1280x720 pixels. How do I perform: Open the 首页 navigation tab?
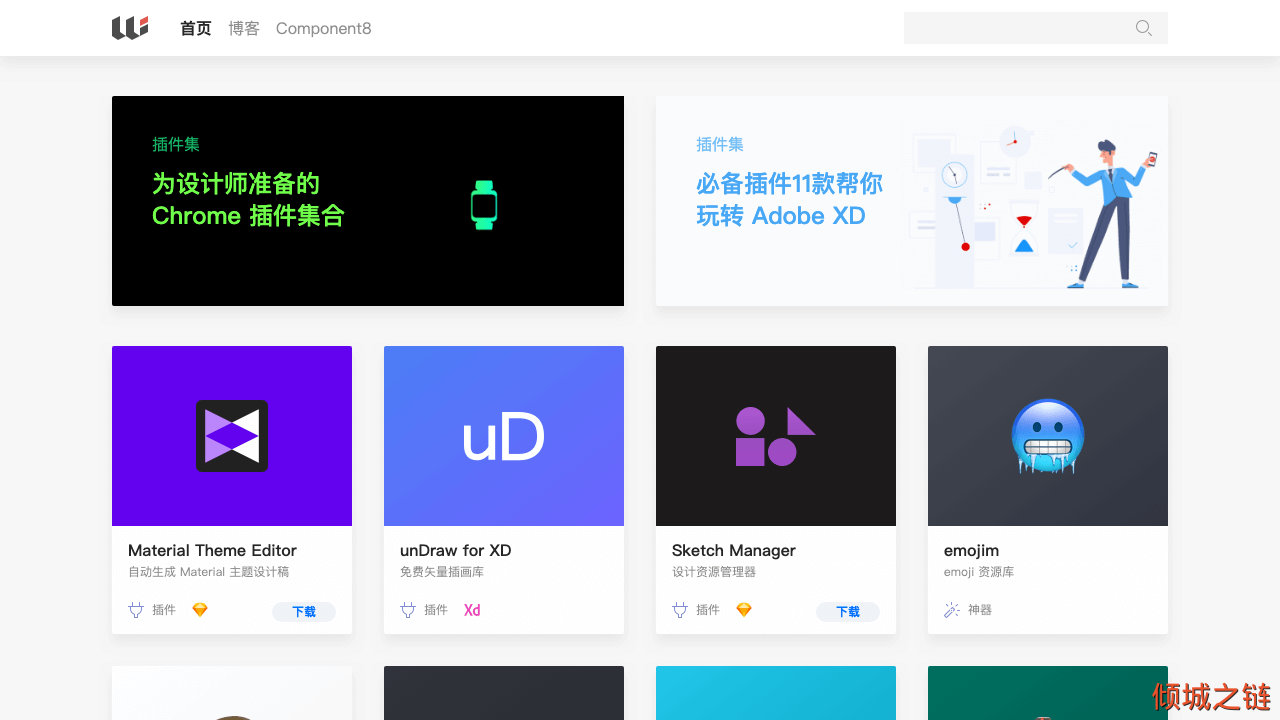[196, 28]
